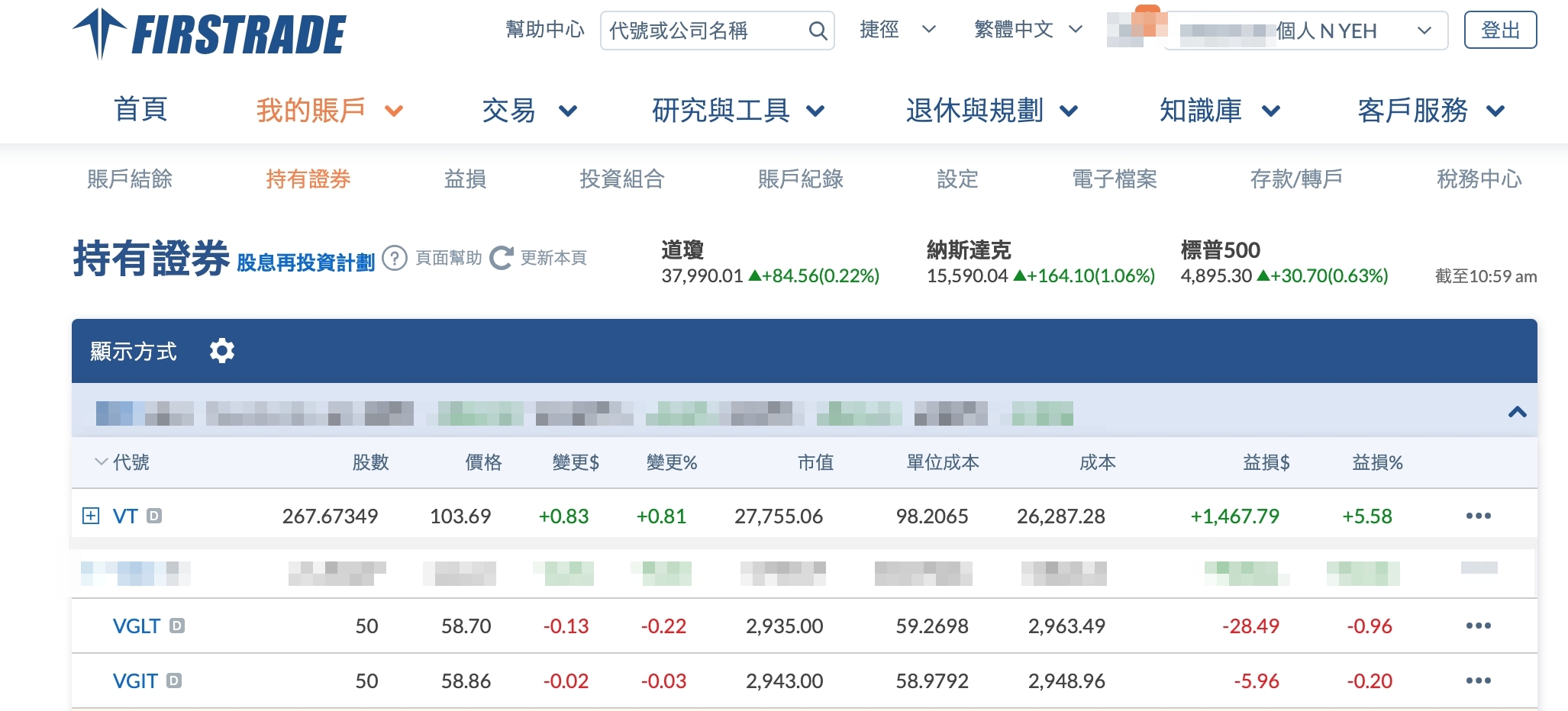The image size is (1568, 711).
Task: Click 更新本頁 refresh link
Action: pyautogui.click(x=553, y=258)
